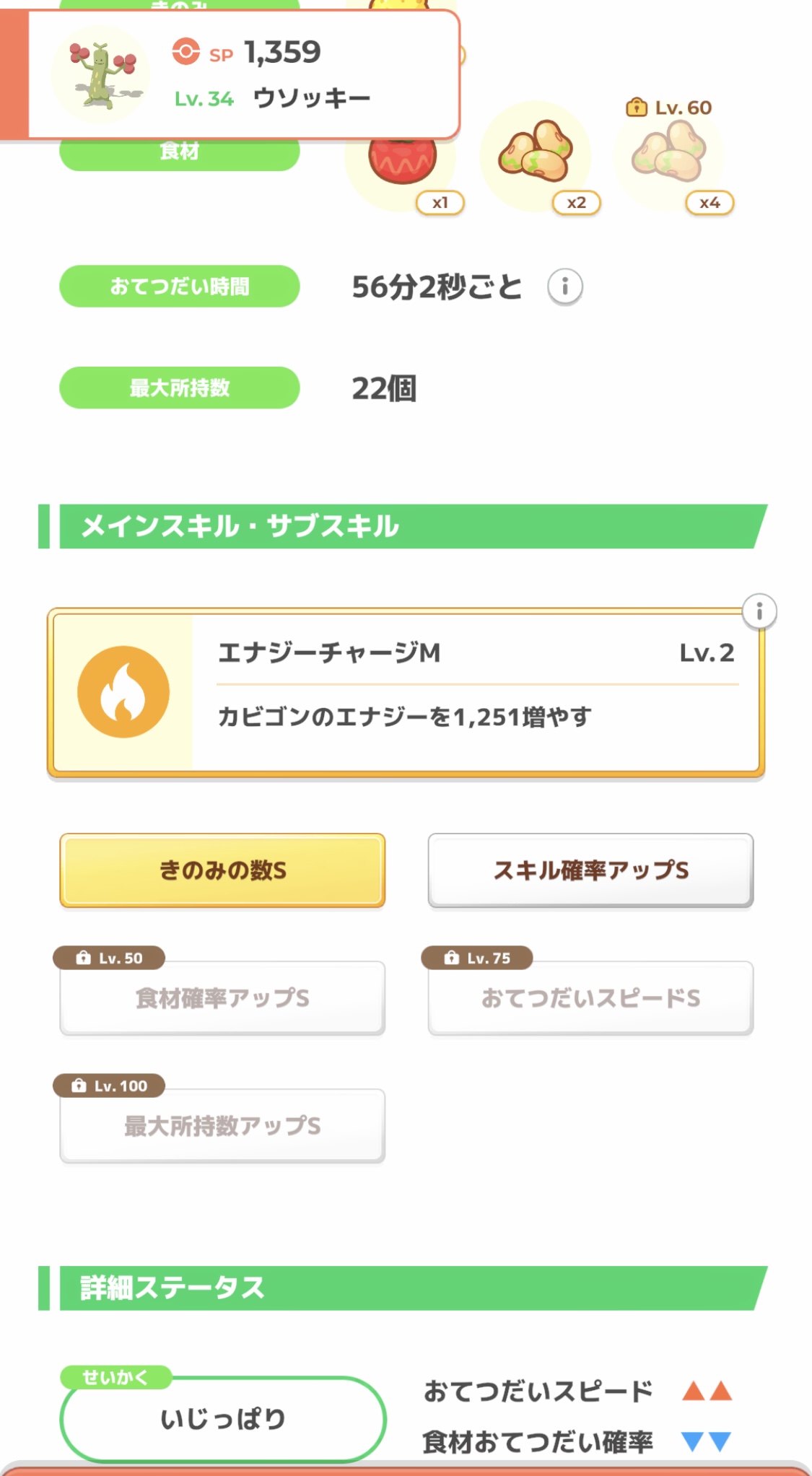Open the きのみの数S sub skill
812x1476 pixels.
click(x=222, y=870)
